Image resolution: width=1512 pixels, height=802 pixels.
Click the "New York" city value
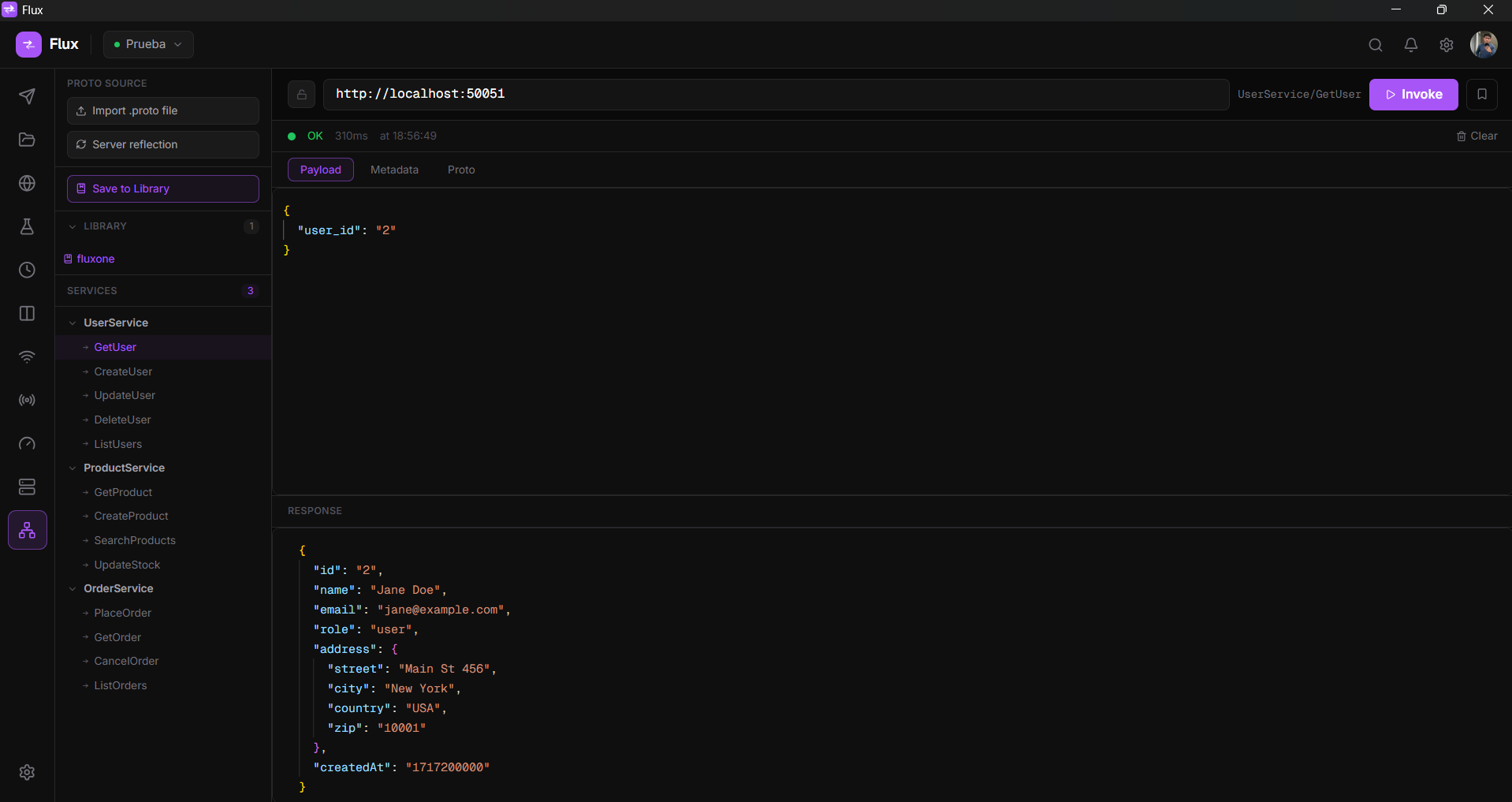[x=419, y=688]
